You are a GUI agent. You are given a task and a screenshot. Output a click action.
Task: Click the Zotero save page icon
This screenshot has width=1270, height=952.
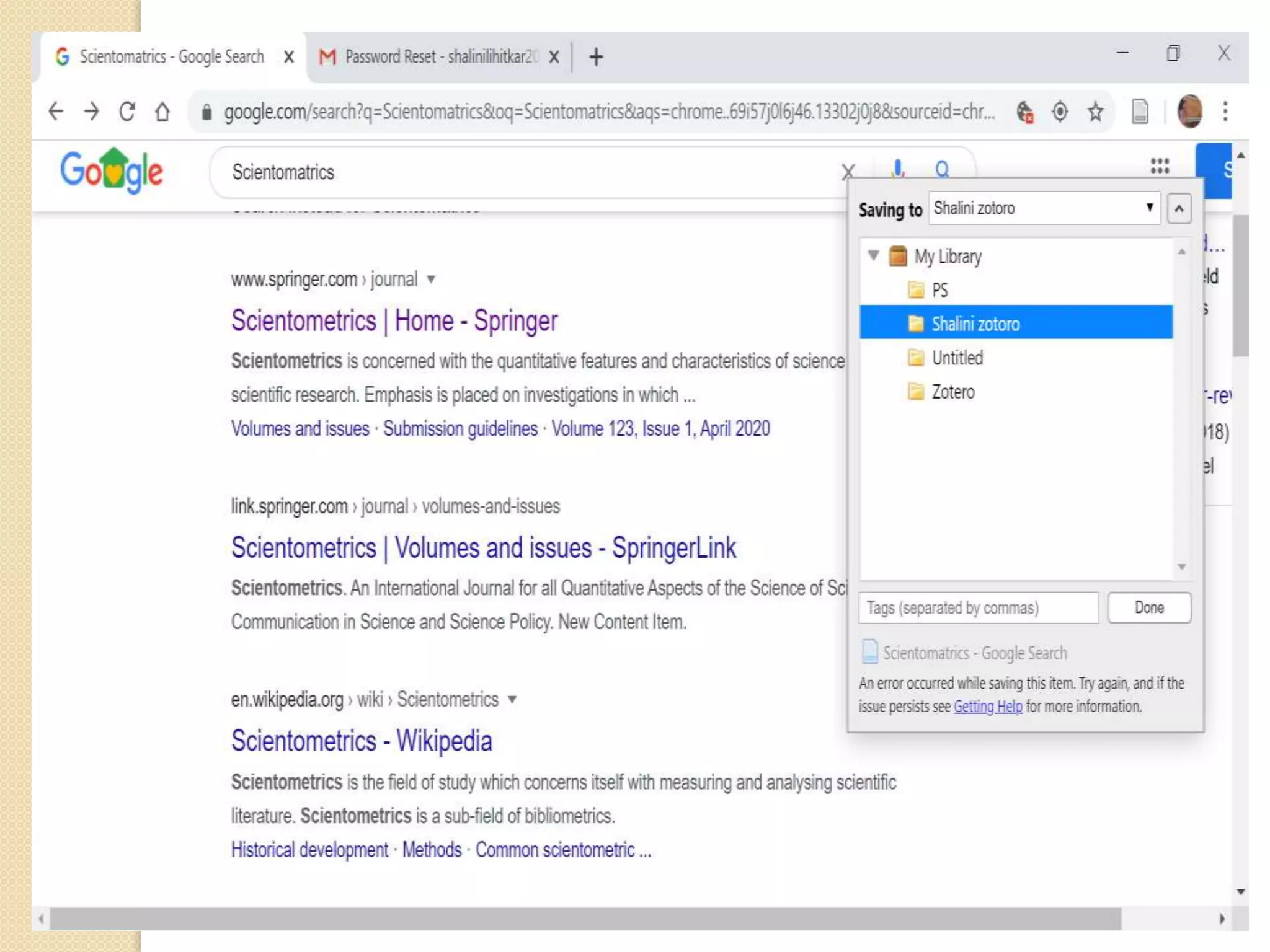pyautogui.click(x=1140, y=112)
